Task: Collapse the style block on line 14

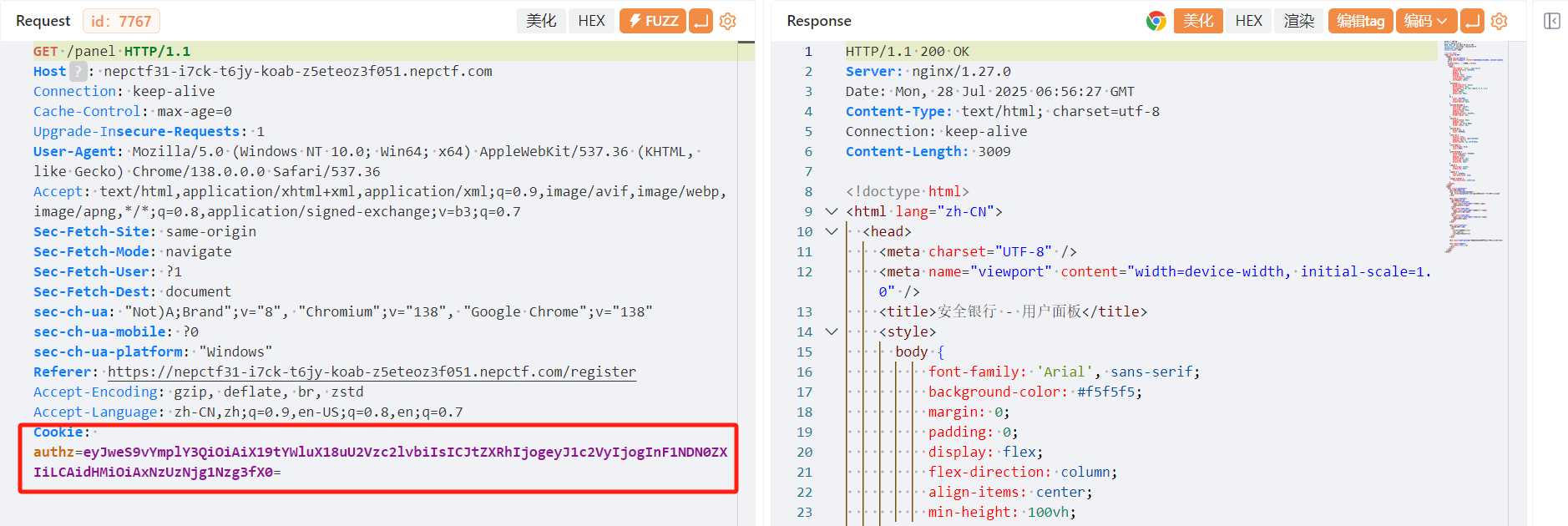Action: click(832, 332)
